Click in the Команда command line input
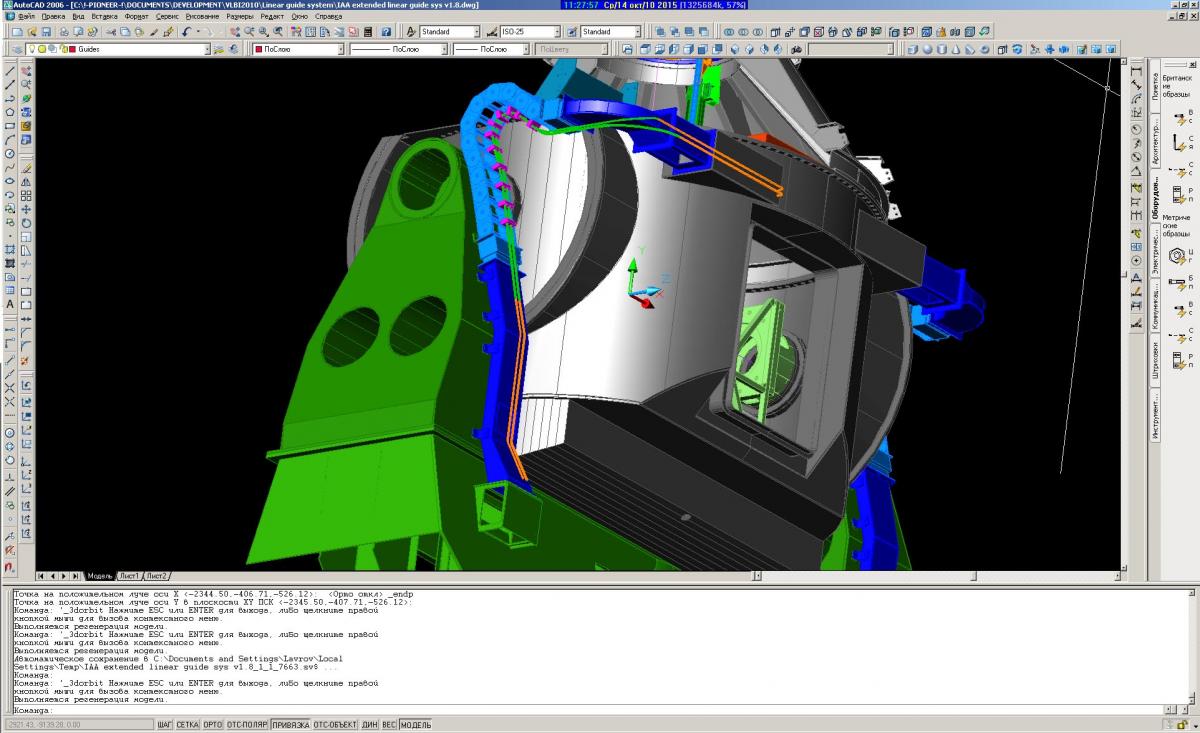 pyautogui.click(x=600, y=710)
